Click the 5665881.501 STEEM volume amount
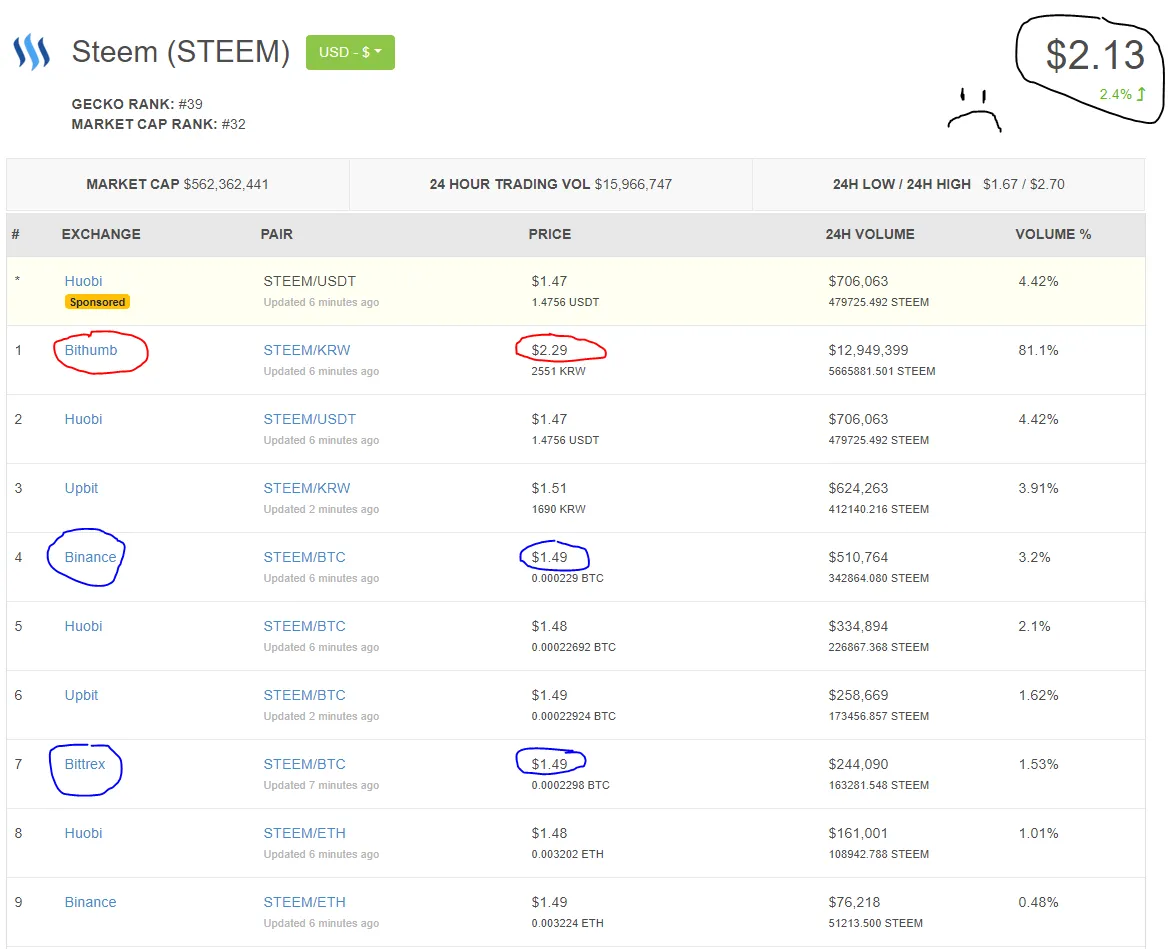 tap(881, 371)
